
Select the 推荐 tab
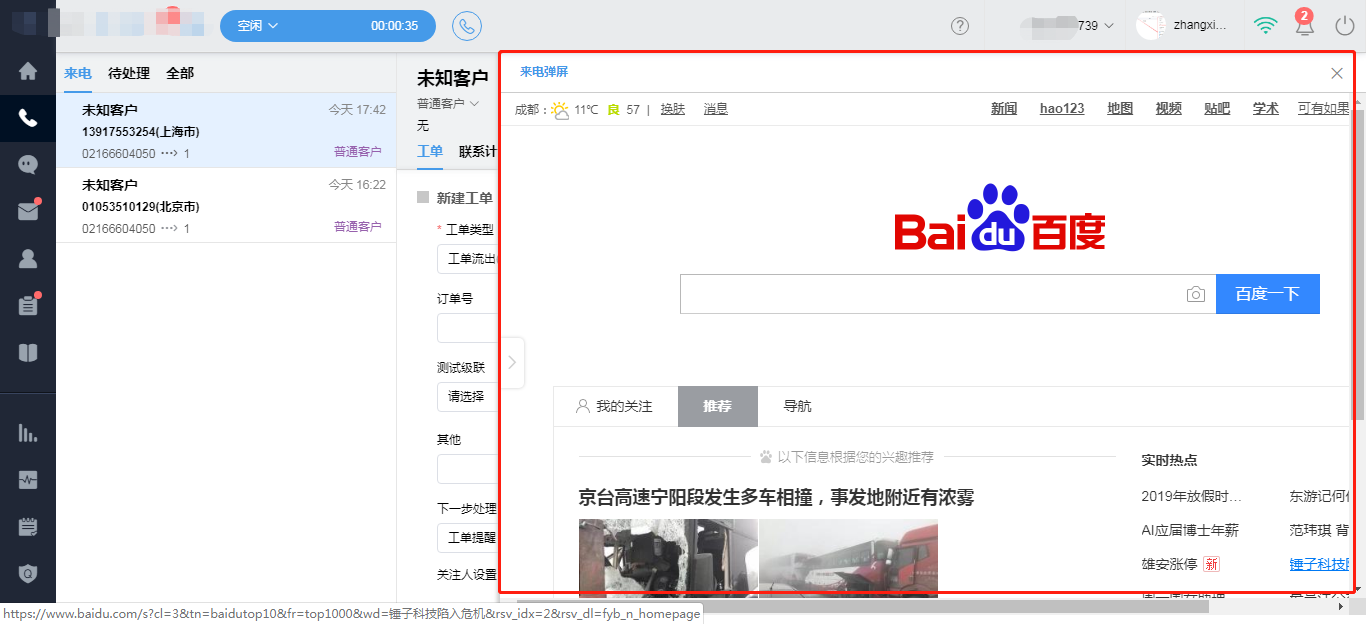pyautogui.click(x=717, y=406)
